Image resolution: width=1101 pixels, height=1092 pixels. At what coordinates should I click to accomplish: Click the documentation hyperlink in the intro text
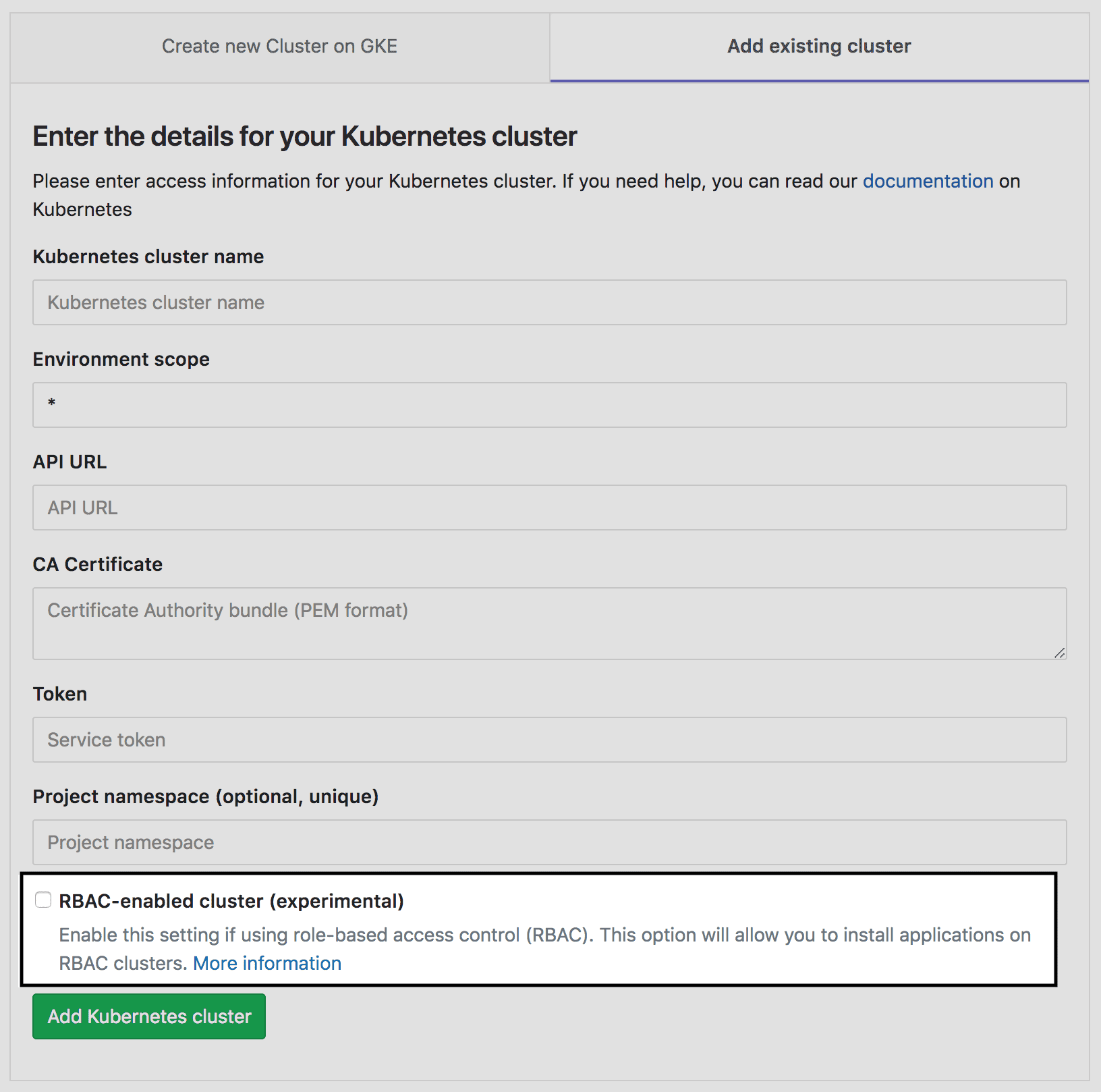click(928, 181)
